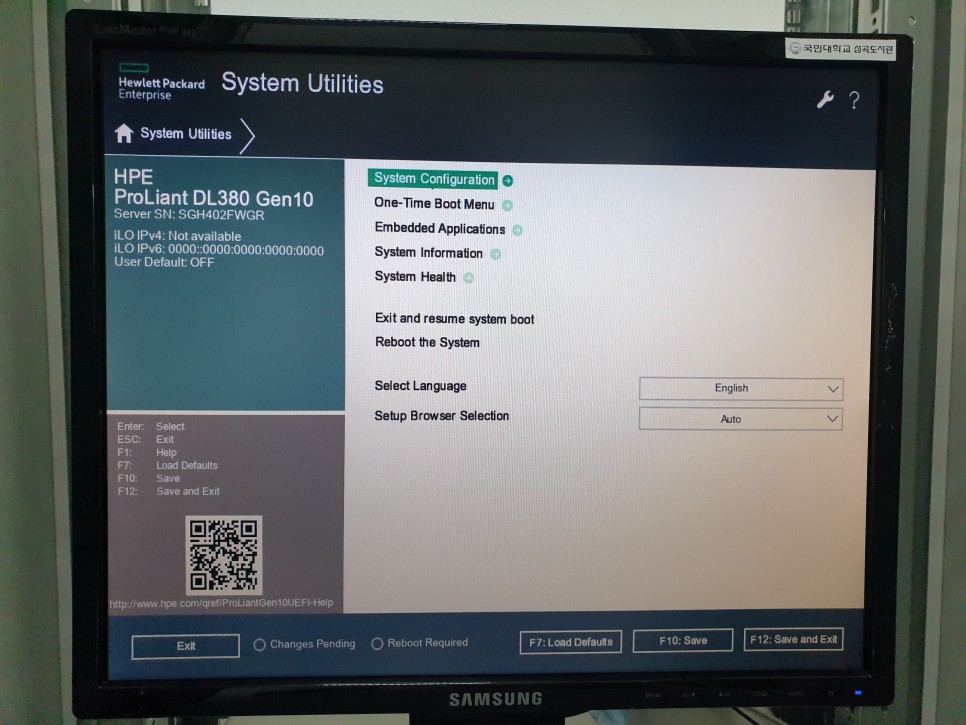Click the System Utilities page title

coord(302,83)
